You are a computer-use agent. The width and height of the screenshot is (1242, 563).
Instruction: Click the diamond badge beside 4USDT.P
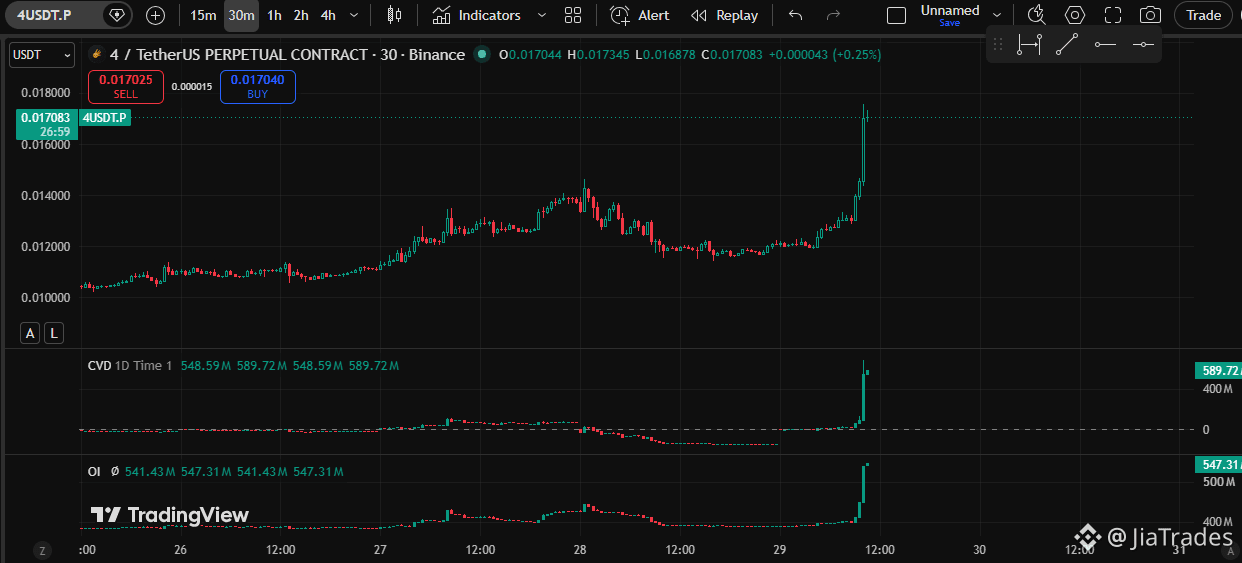118,15
